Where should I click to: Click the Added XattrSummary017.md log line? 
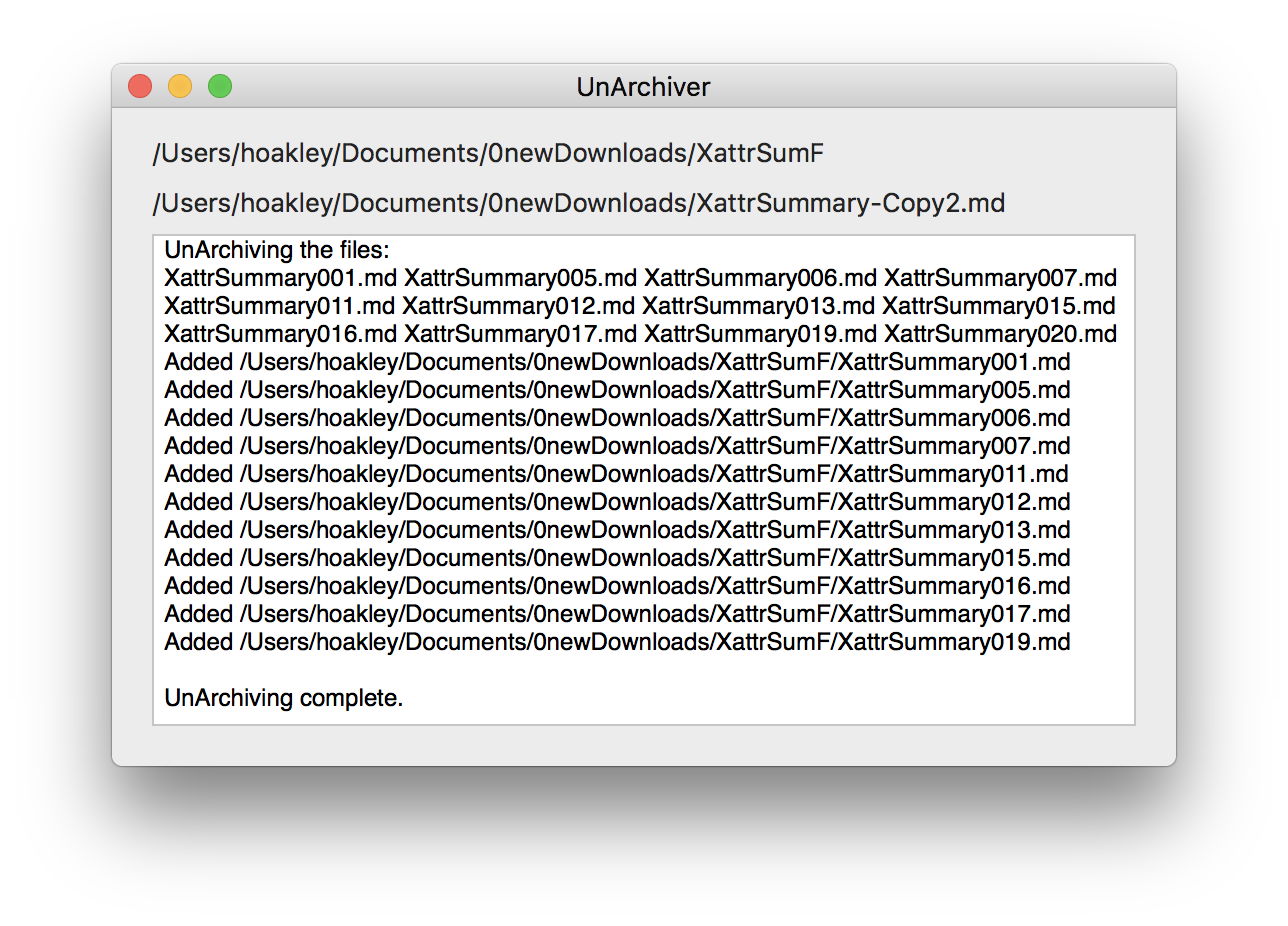(617, 614)
